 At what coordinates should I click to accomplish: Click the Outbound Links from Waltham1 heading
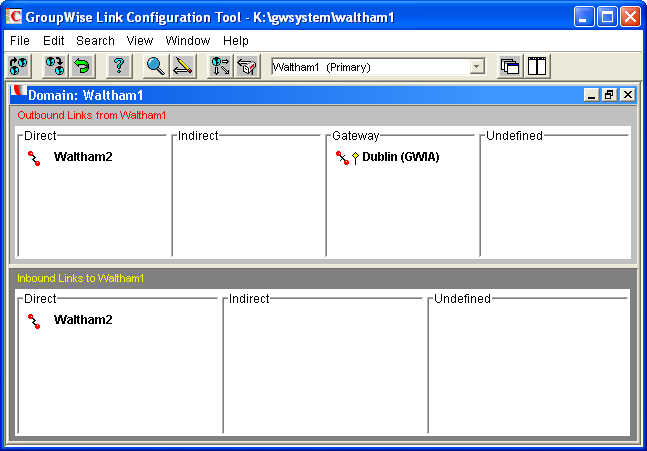point(92,115)
